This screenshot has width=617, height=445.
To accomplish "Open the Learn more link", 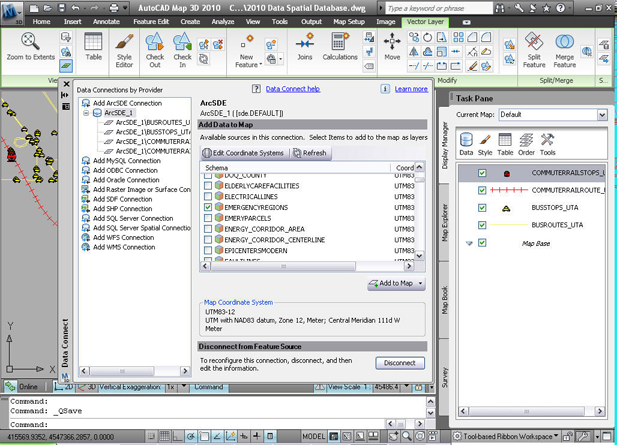I will [x=411, y=89].
